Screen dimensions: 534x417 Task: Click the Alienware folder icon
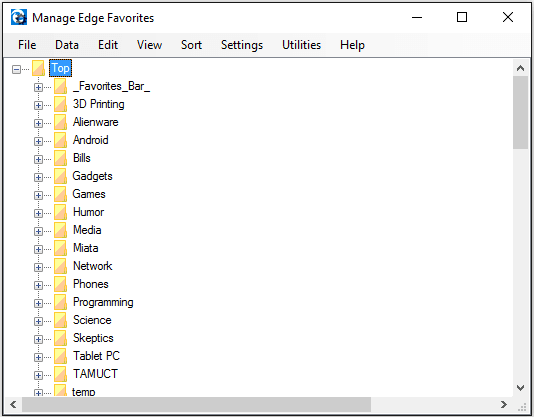pyautogui.click(x=61, y=122)
